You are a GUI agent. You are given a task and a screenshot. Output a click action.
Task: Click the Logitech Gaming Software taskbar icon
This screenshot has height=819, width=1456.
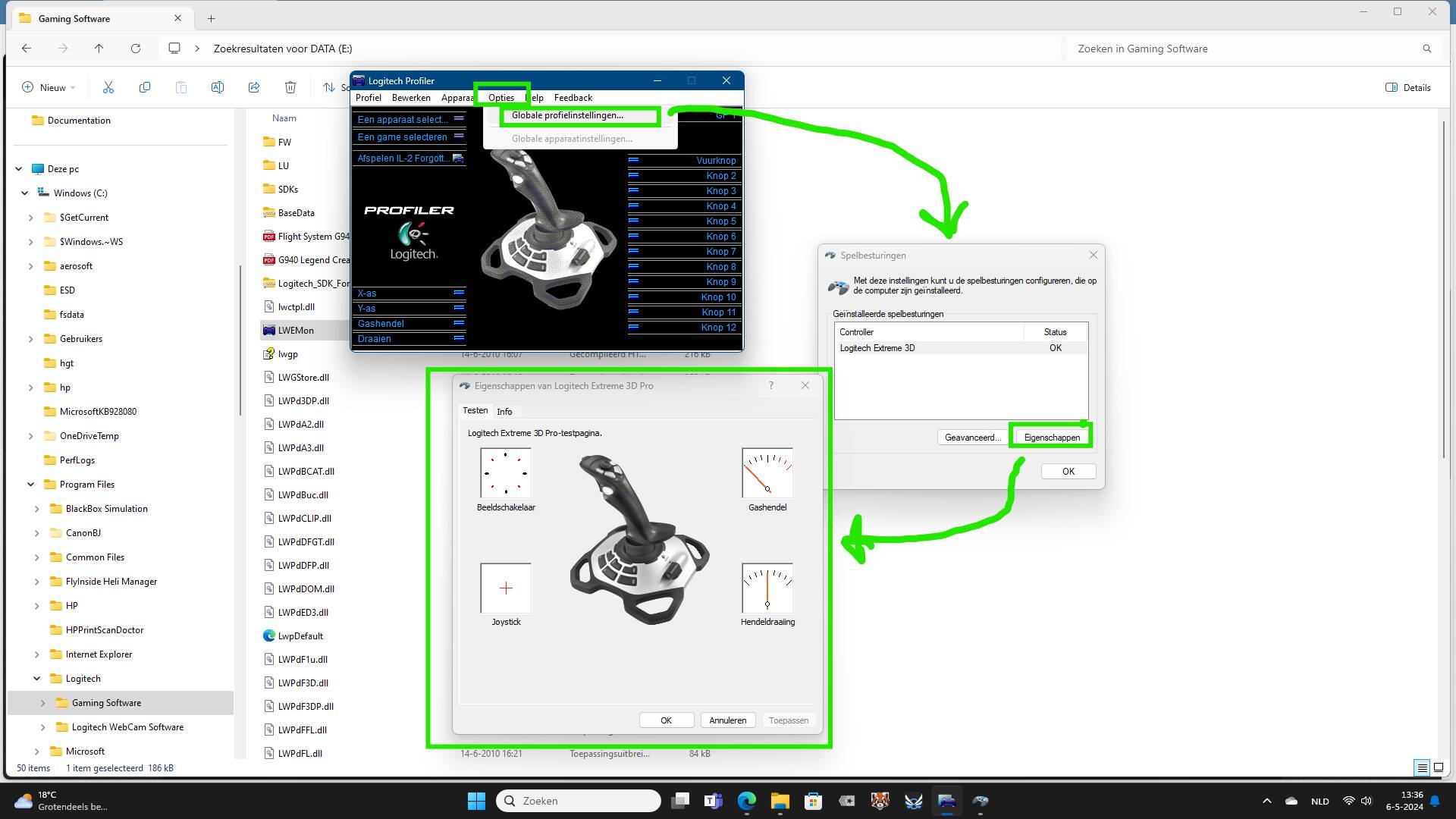coord(946,801)
